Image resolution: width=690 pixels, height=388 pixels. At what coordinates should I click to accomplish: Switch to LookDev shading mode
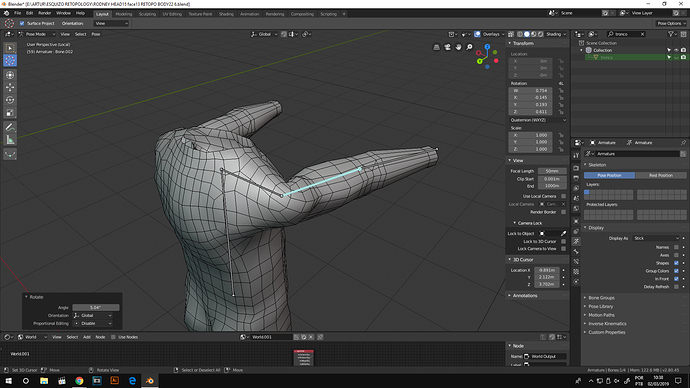[x=534, y=34]
